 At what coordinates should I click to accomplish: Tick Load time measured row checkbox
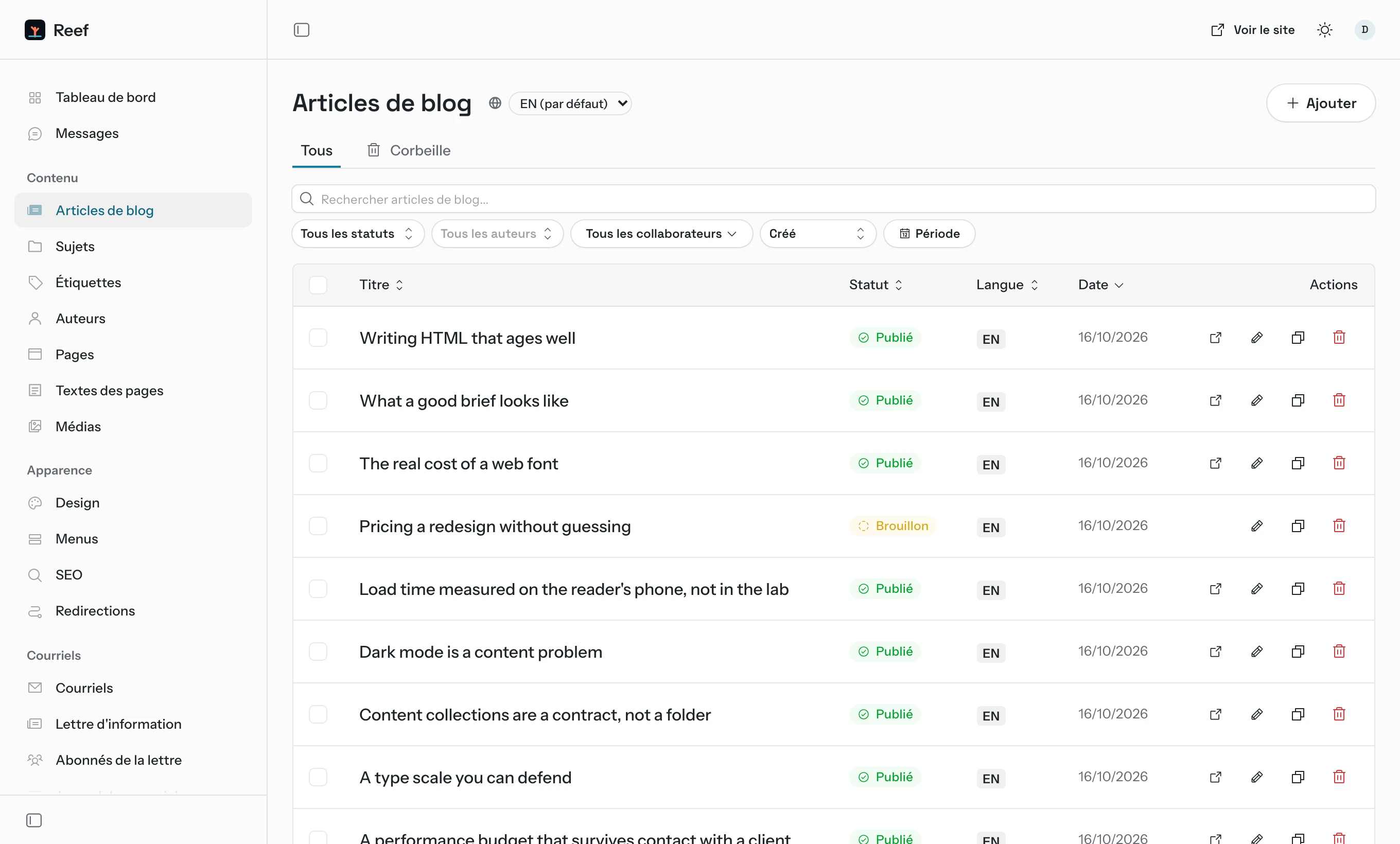[318, 588]
